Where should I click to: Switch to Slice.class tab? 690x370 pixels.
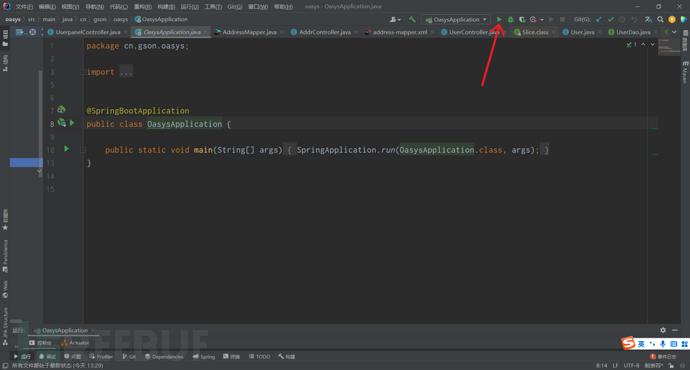(x=535, y=32)
